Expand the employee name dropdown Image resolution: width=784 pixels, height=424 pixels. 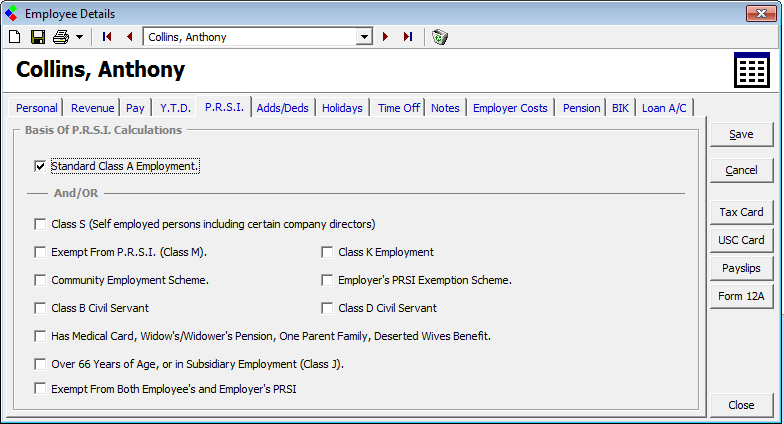(x=364, y=36)
